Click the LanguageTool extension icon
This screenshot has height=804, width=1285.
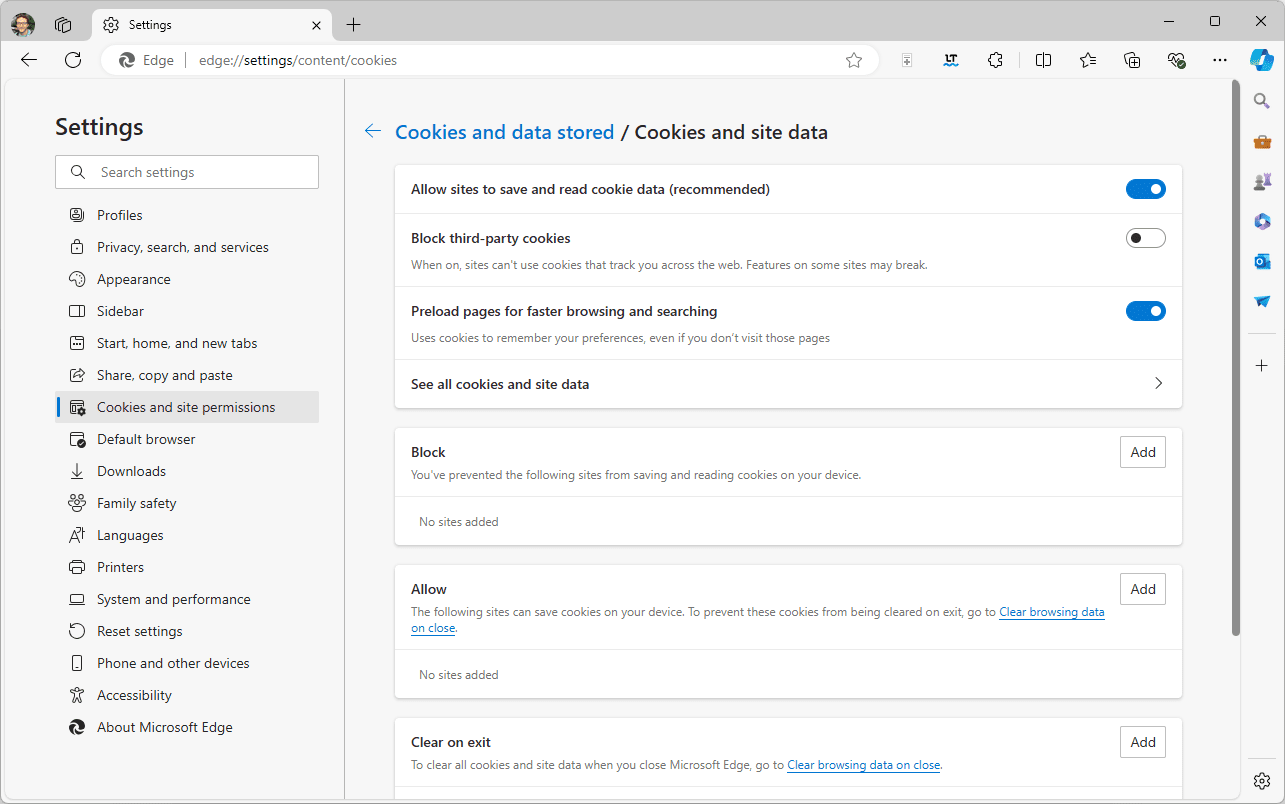tap(951, 60)
